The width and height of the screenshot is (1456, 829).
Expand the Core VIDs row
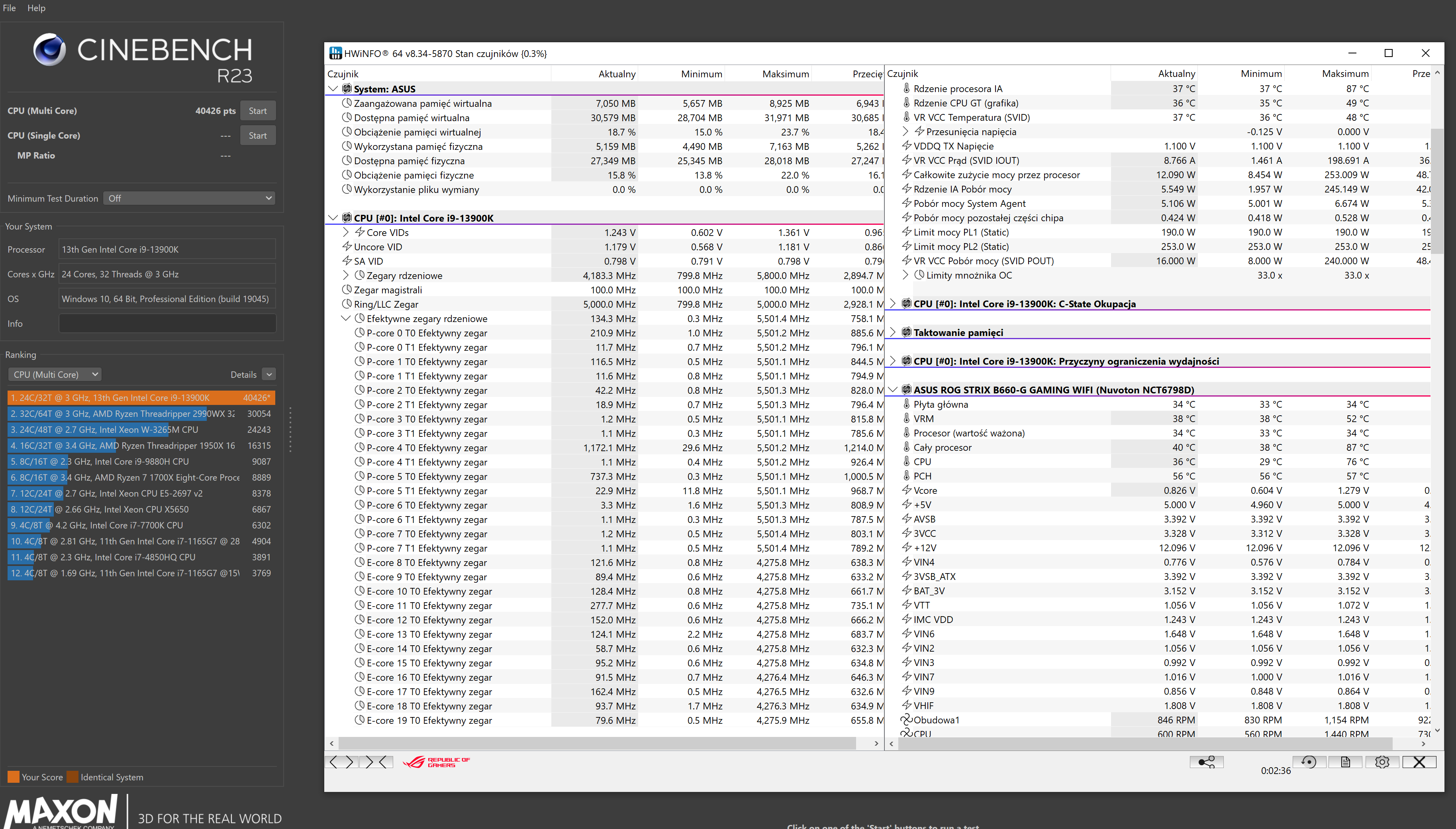[346, 232]
